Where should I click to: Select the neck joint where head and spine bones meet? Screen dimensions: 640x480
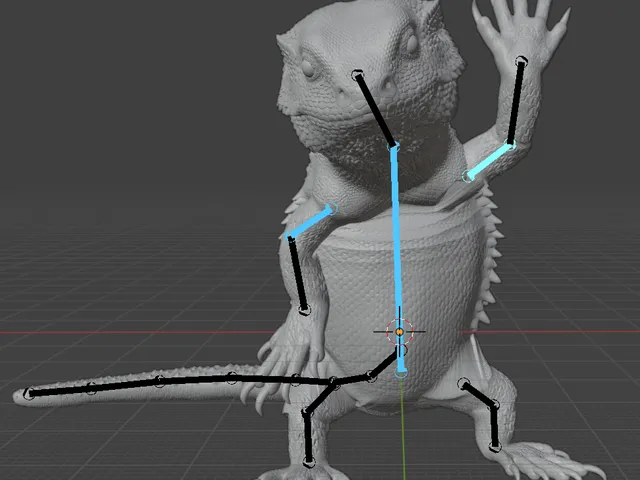[394, 146]
